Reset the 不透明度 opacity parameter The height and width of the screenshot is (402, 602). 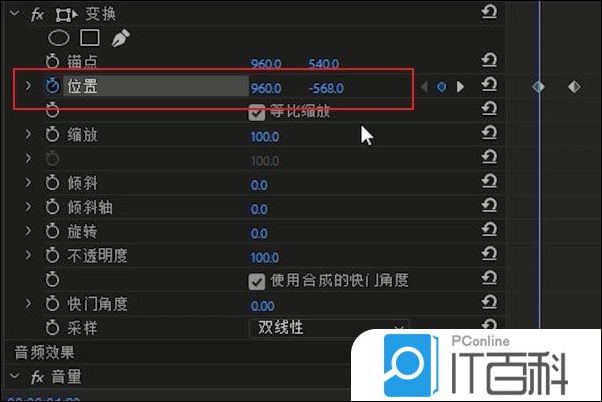(489, 253)
